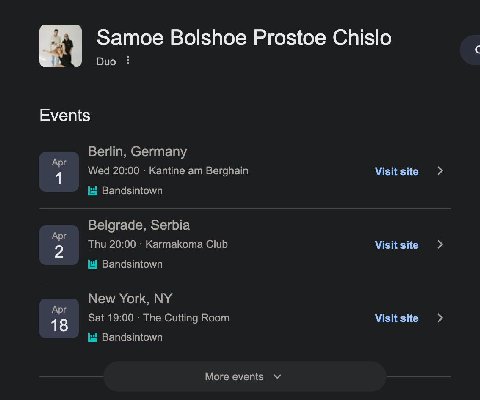Visit site for the New York event
Viewport: 480px width, 400px height.
[397, 318]
